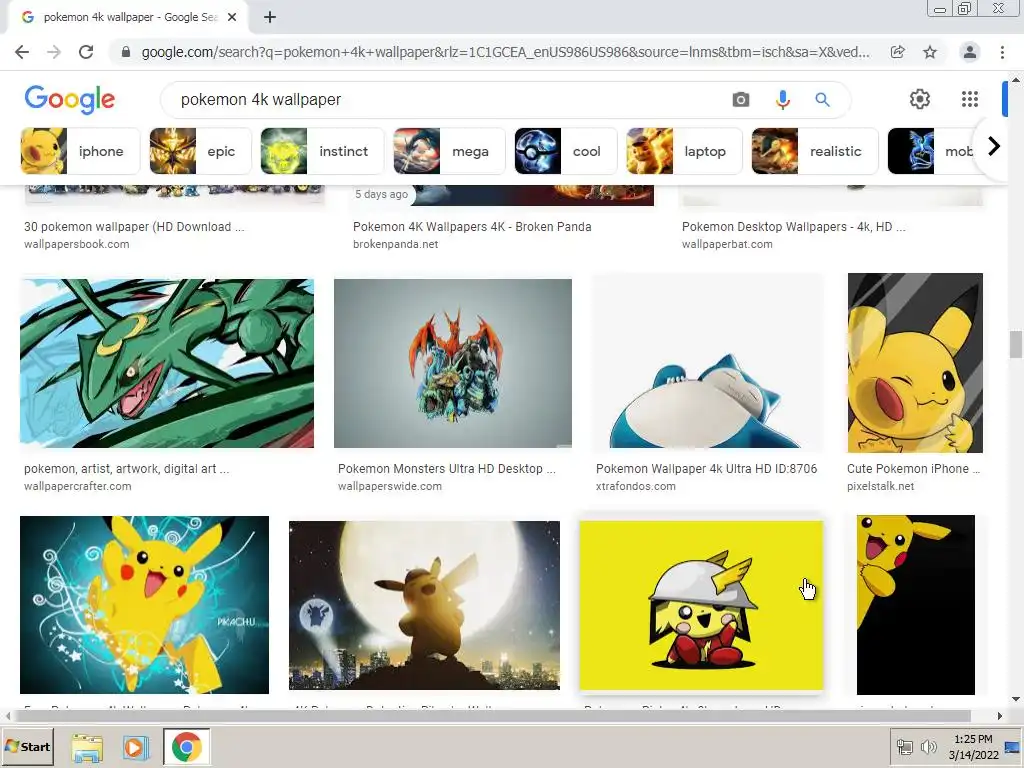This screenshot has width=1024, height=768.
Task: Click the wallpapercrafter.com source text
Action: coord(78,487)
